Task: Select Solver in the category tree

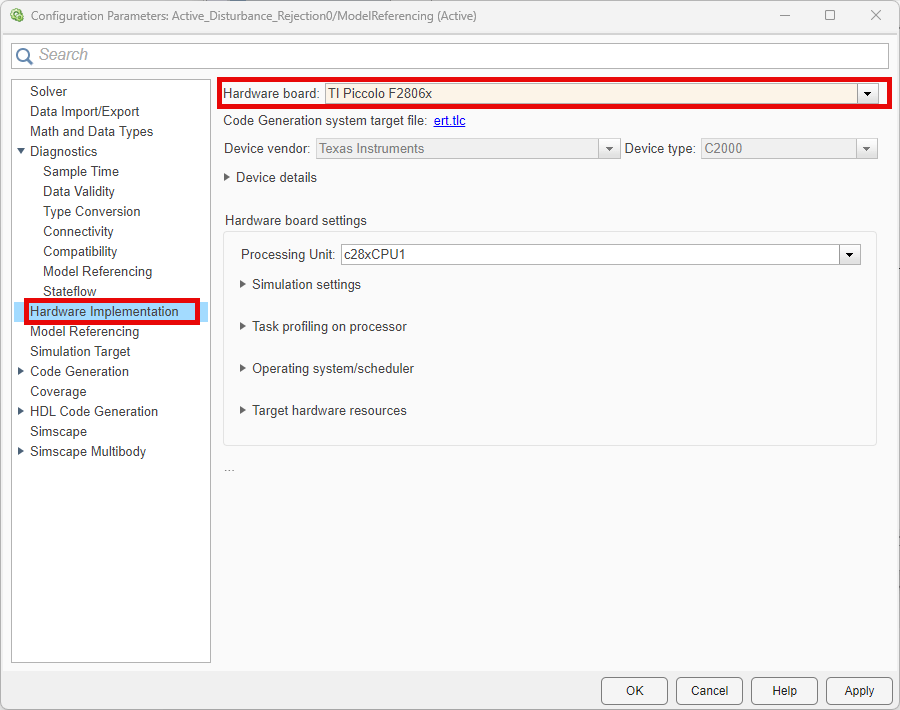Action: coord(49,92)
